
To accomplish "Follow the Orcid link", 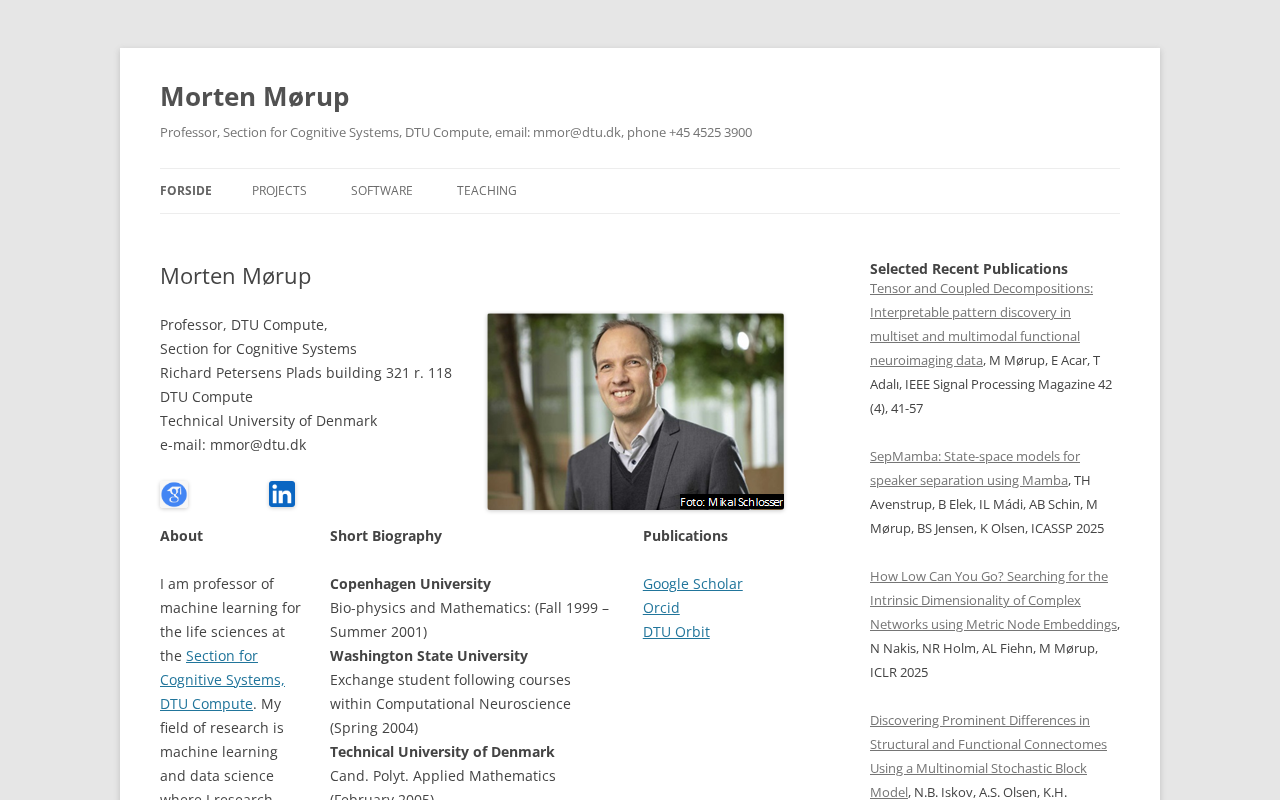I will tap(661, 608).
